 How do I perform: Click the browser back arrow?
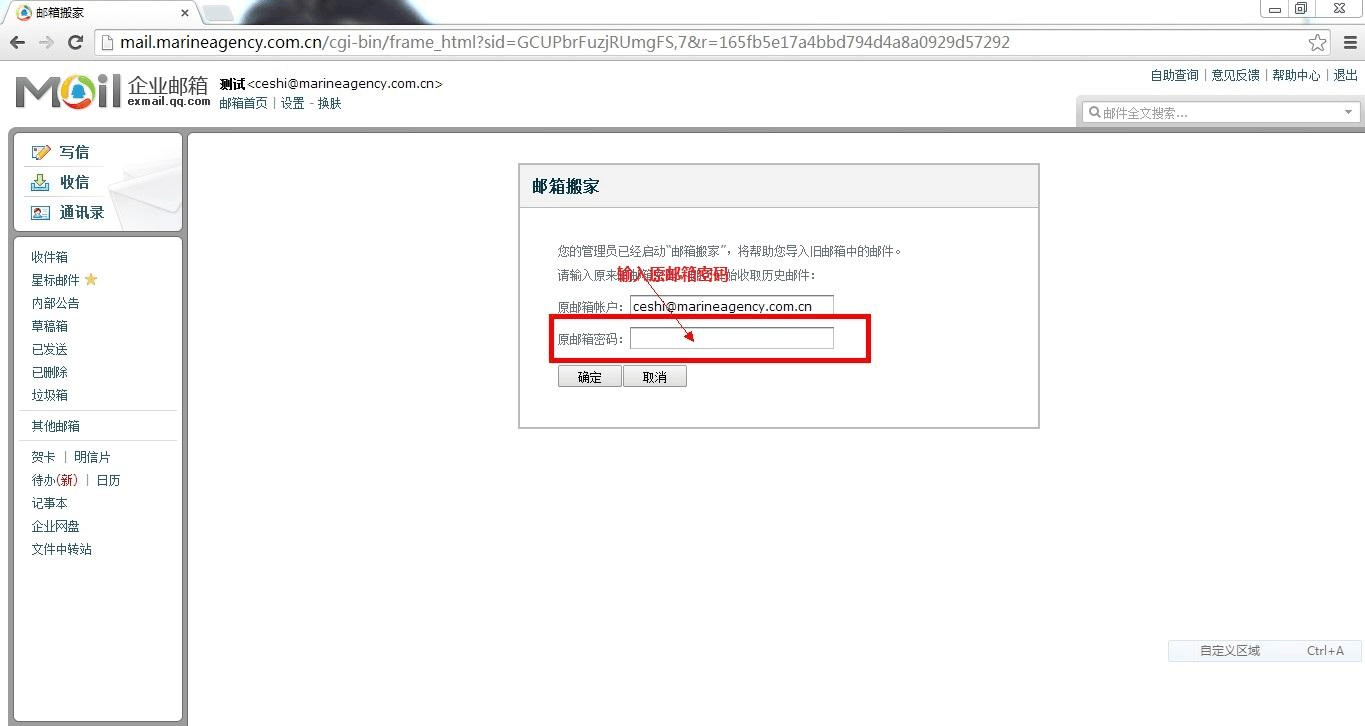(x=17, y=42)
